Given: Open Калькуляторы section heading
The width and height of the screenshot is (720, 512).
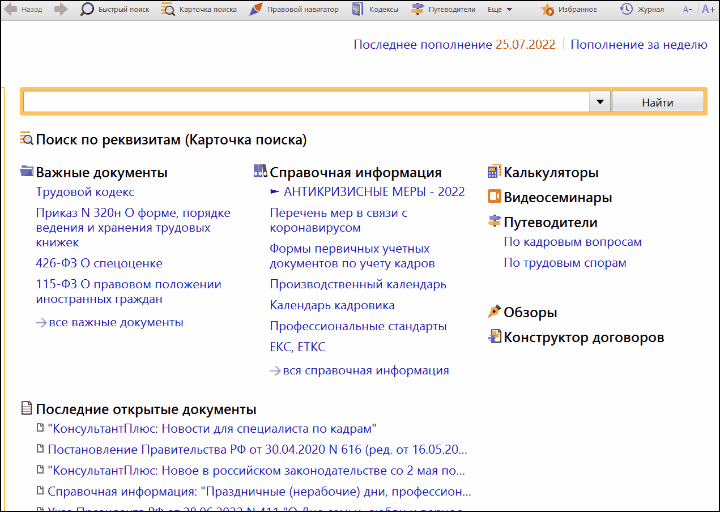Looking at the screenshot, I should click(x=551, y=173).
